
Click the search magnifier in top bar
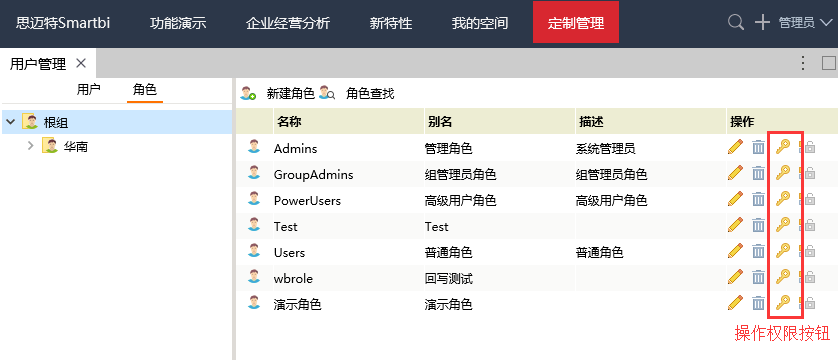[x=736, y=22]
